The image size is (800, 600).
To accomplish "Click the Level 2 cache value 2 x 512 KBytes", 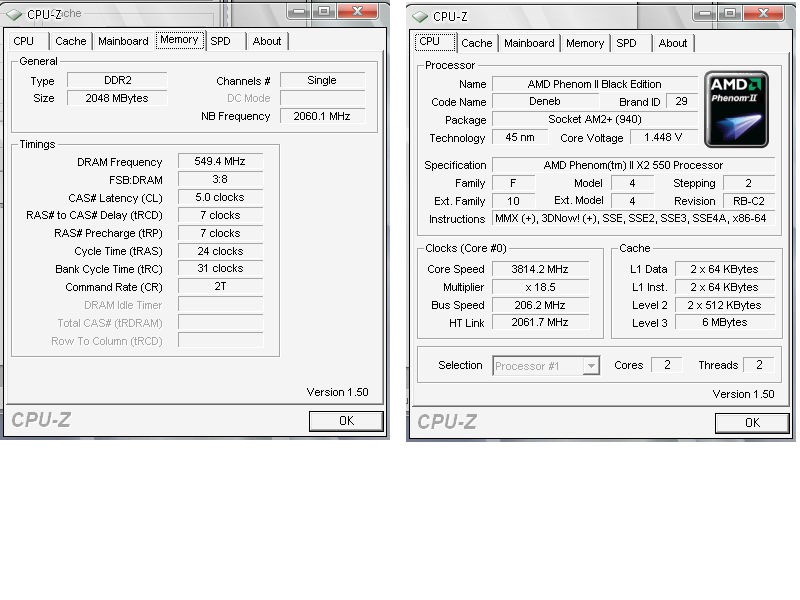I will pyautogui.click(x=725, y=305).
